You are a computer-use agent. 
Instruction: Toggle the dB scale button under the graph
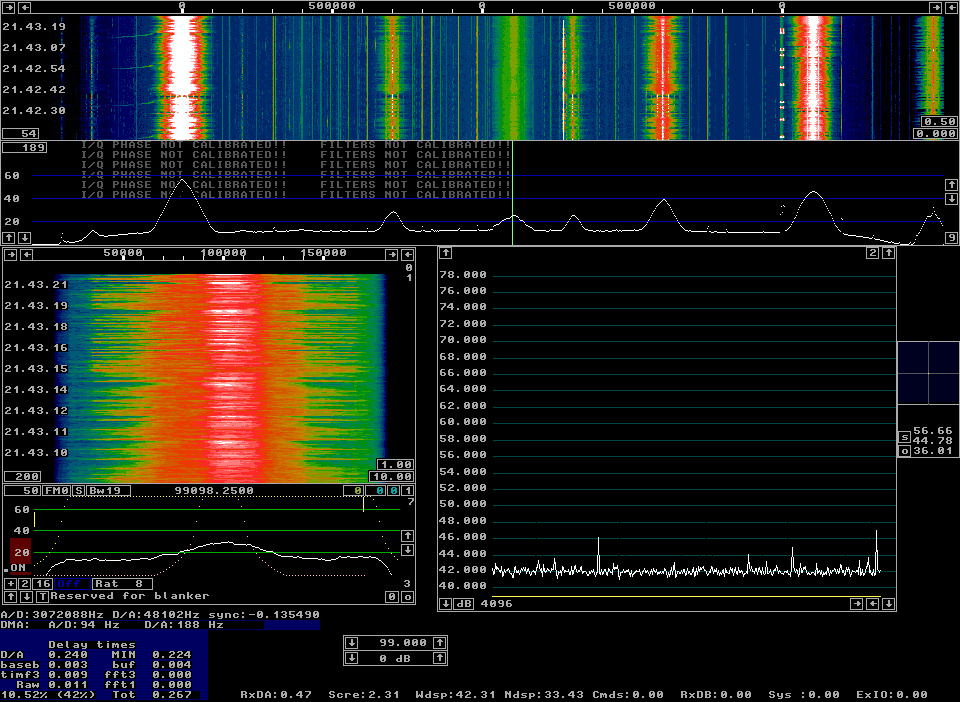coord(463,604)
